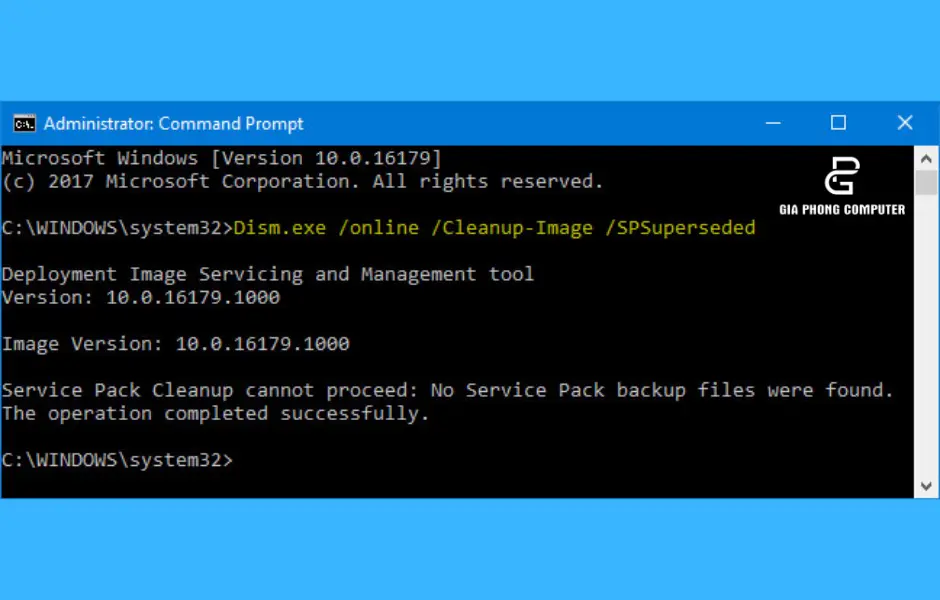Click the minimize icon on the title bar

[774, 123]
